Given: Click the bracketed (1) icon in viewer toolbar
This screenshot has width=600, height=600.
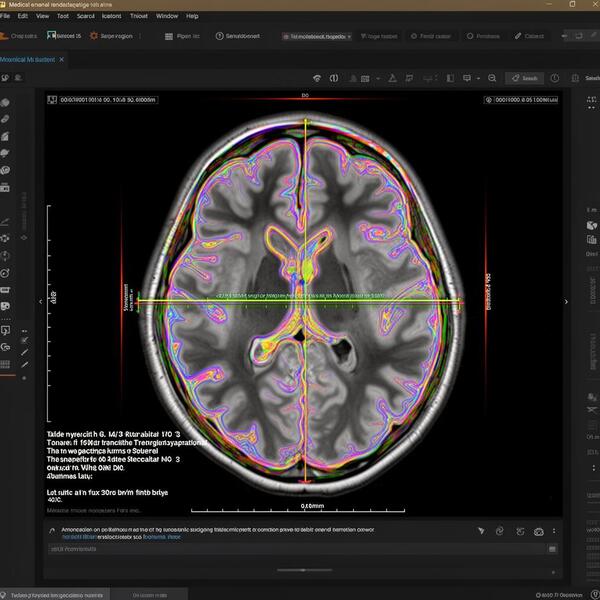Looking at the screenshot, I should click(334, 78).
